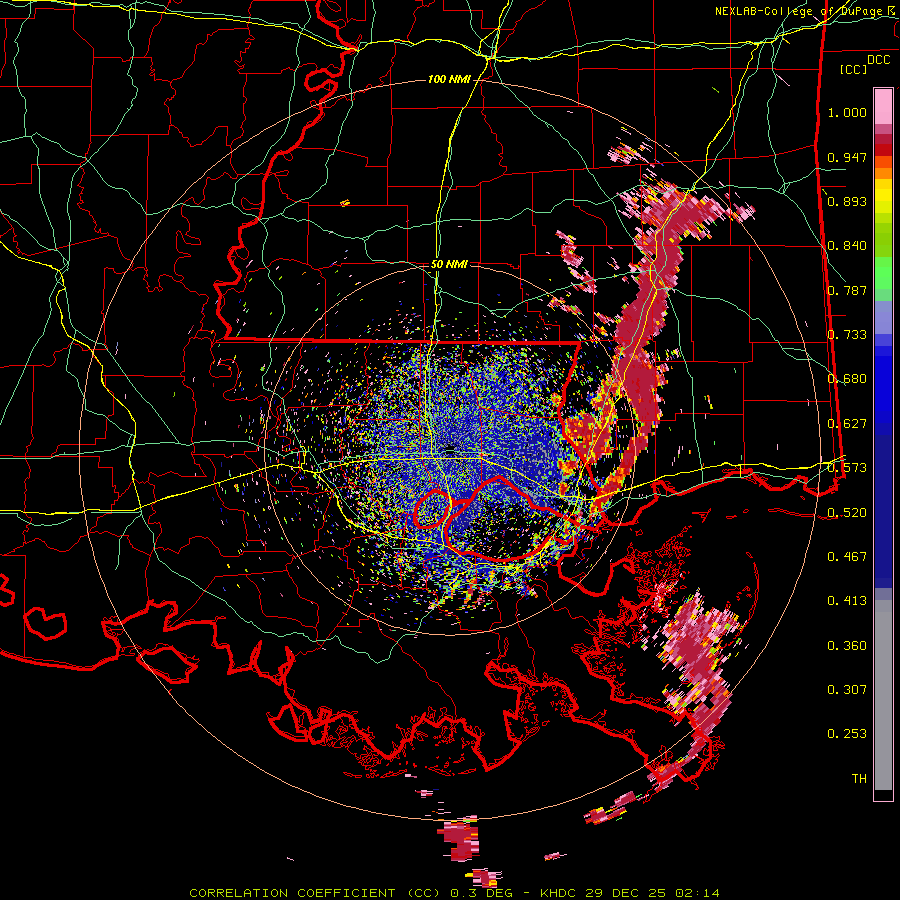Image resolution: width=900 pixels, height=900 pixels.
Task: Select the 0.360 scale value
Action: [847, 646]
